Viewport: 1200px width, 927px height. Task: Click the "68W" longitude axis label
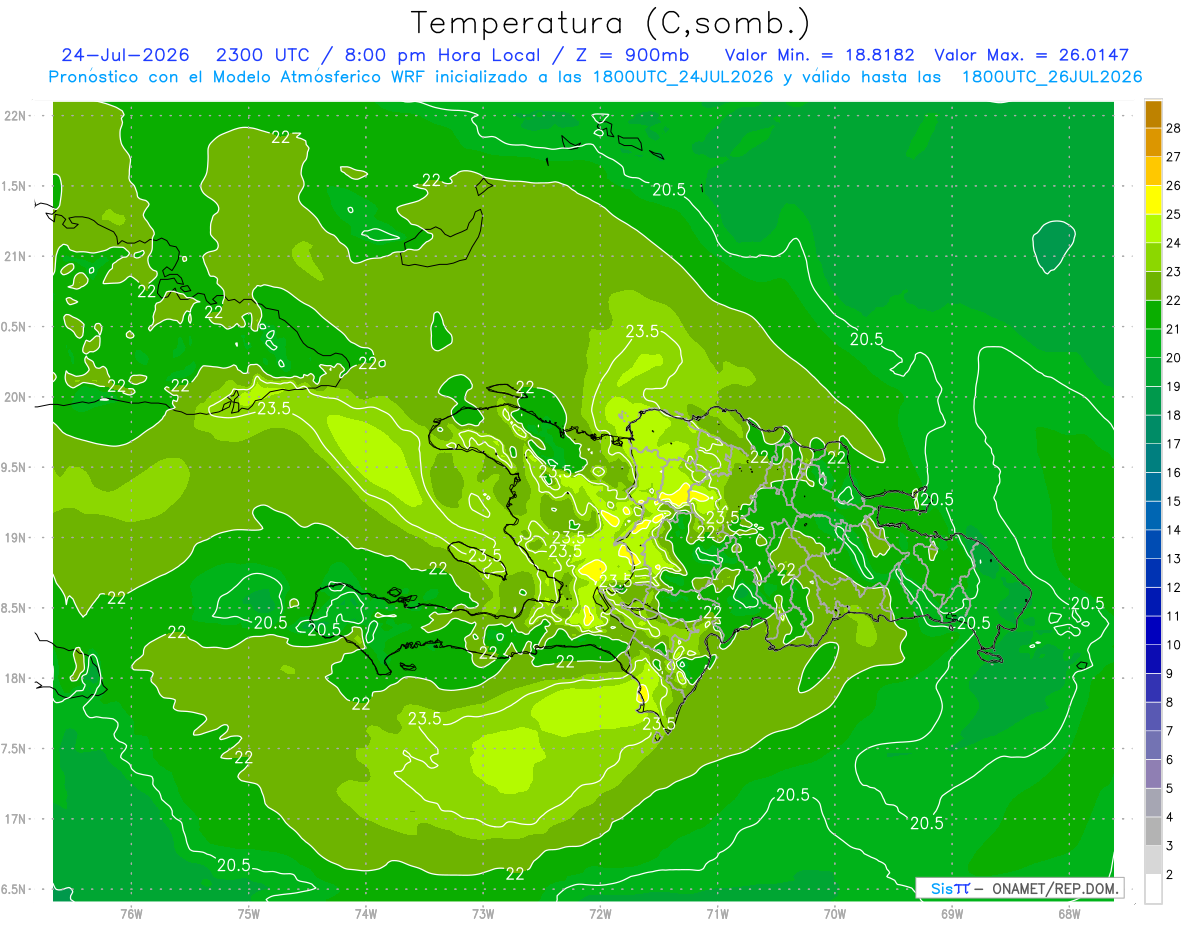tap(1069, 913)
